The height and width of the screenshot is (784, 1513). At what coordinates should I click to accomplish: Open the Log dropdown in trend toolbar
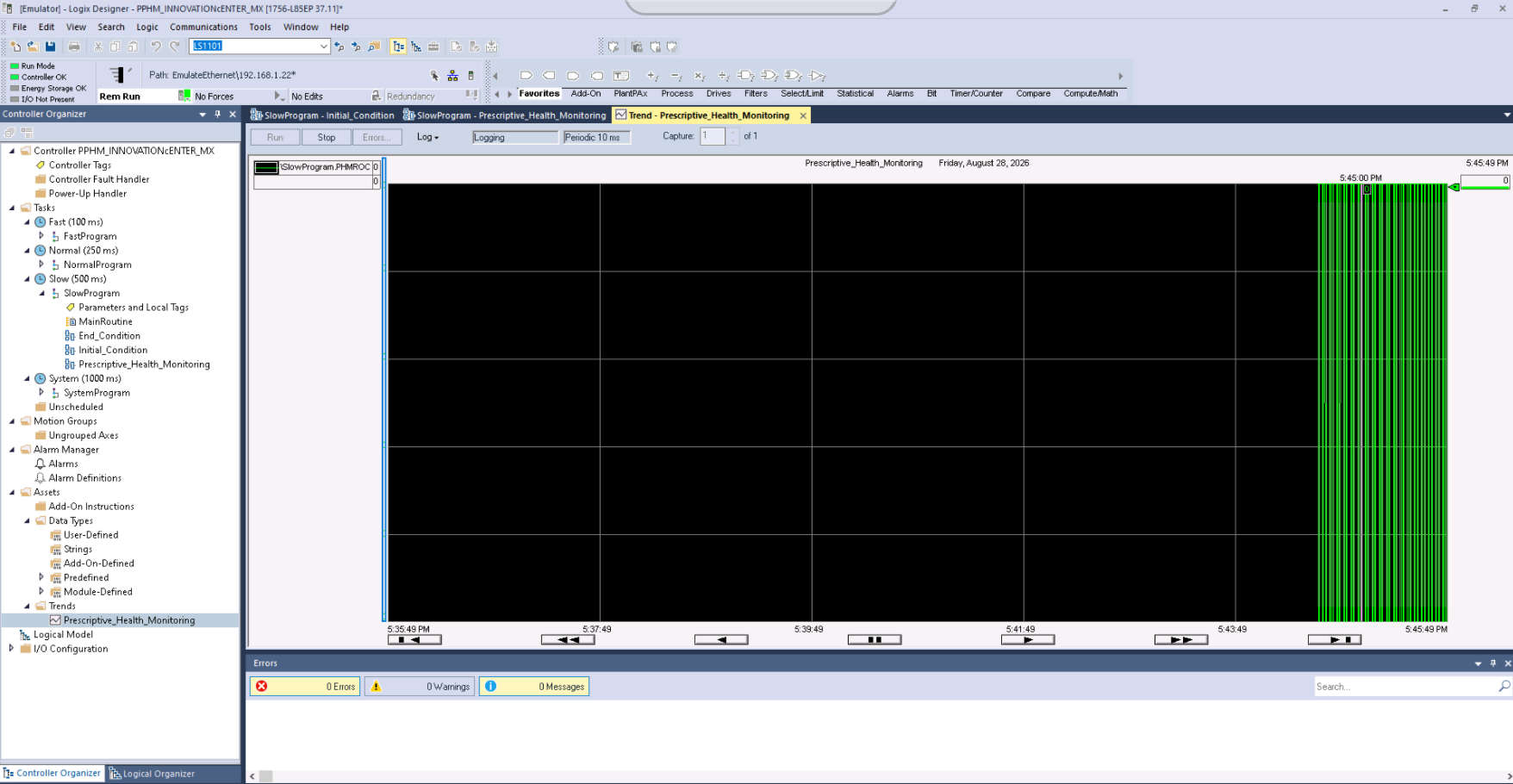point(428,137)
